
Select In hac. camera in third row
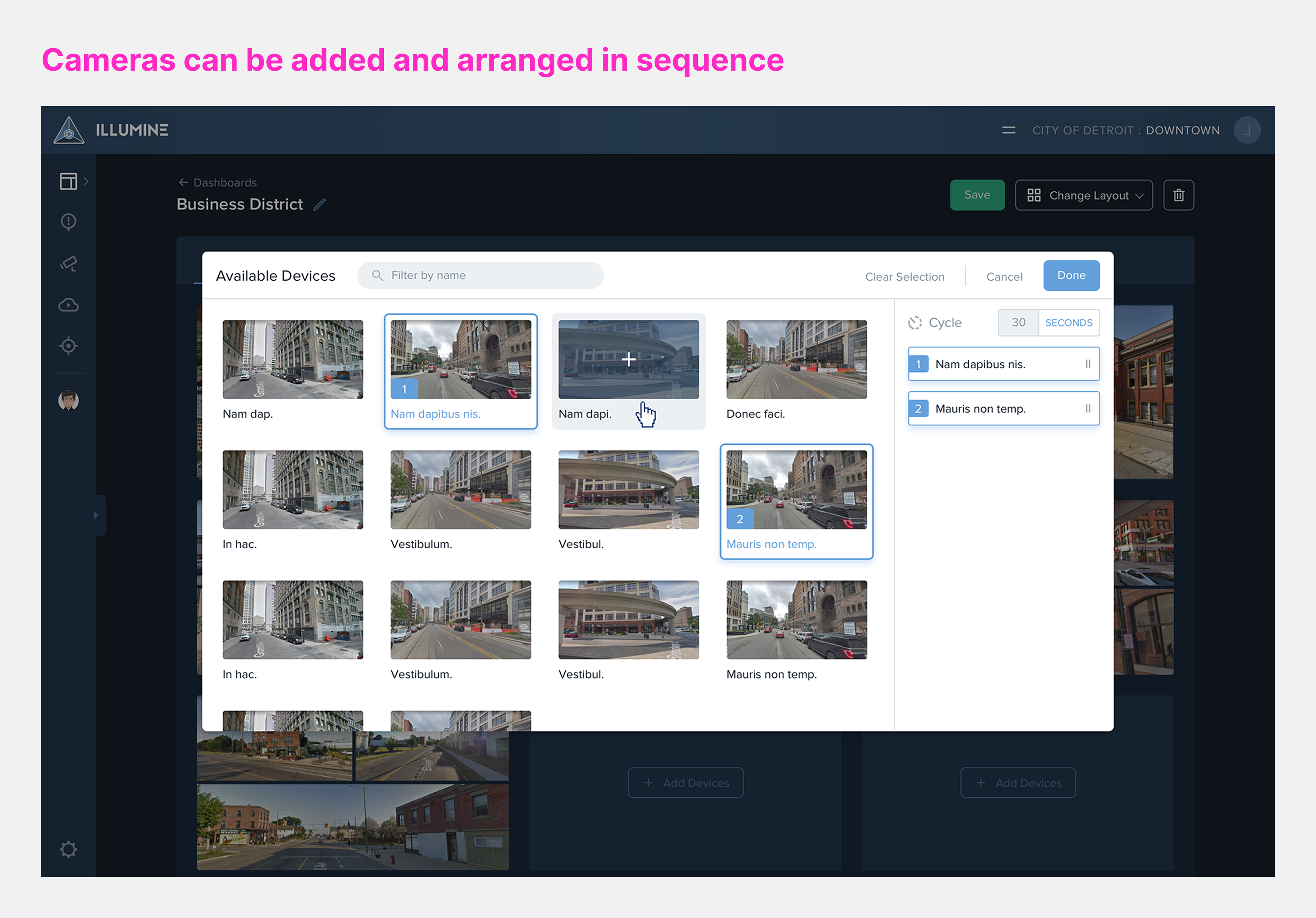pos(292,620)
